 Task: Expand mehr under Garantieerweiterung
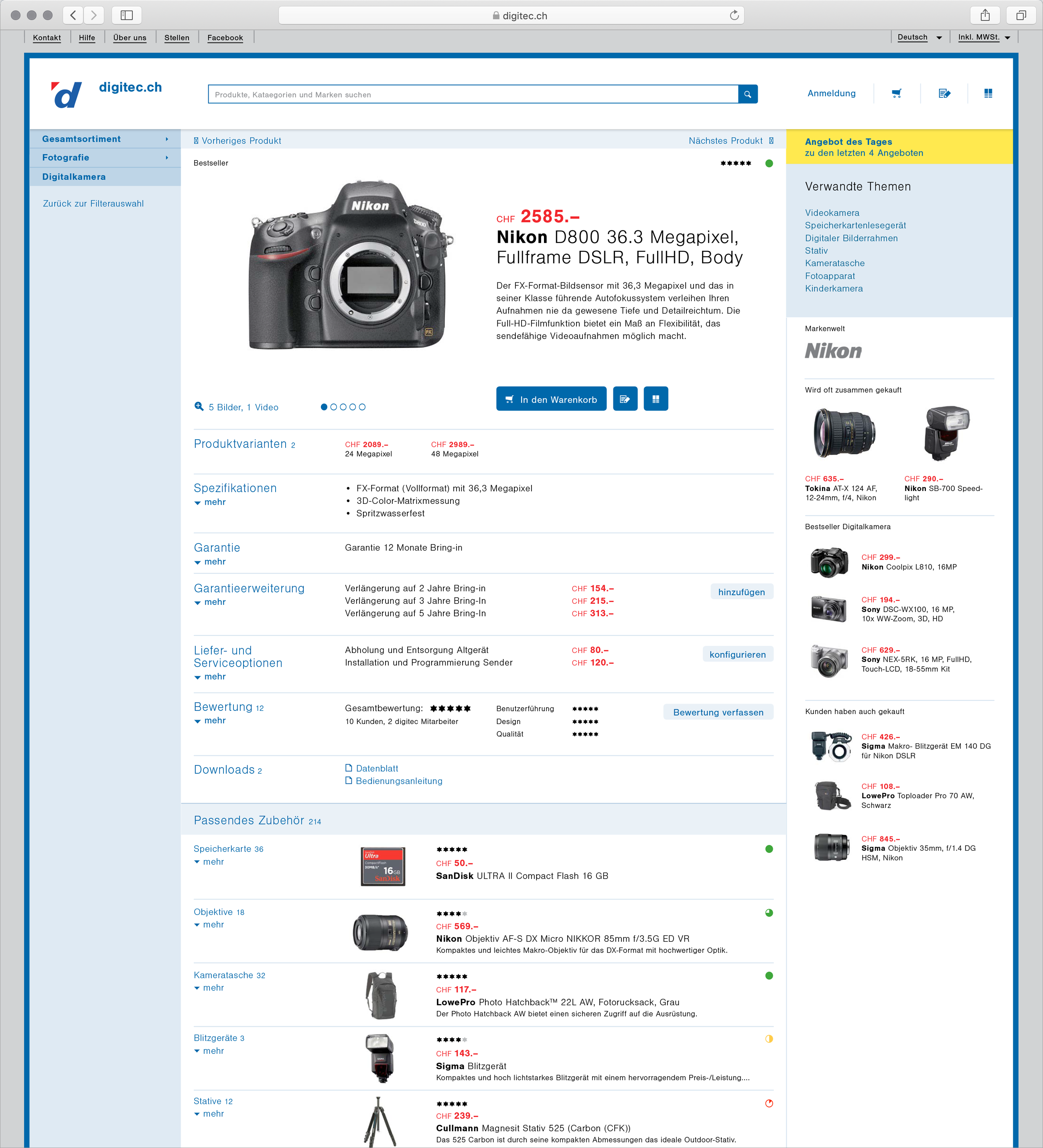pyautogui.click(x=210, y=602)
